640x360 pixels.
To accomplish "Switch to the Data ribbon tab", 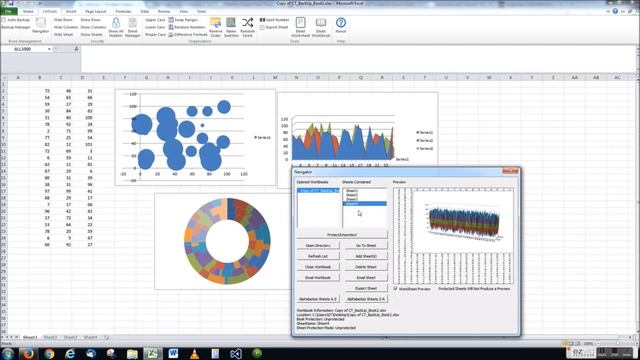I will pyautogui.click(x=144, y=11).
